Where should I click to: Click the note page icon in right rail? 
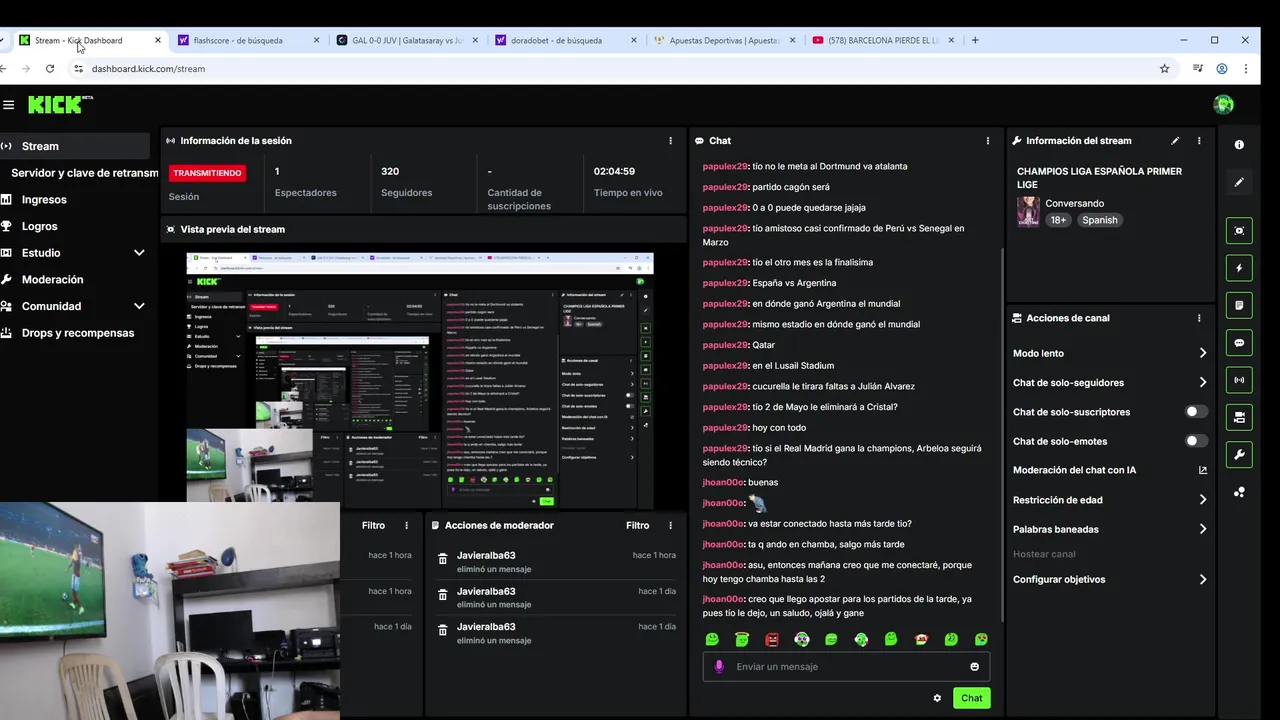point(1239,305)
